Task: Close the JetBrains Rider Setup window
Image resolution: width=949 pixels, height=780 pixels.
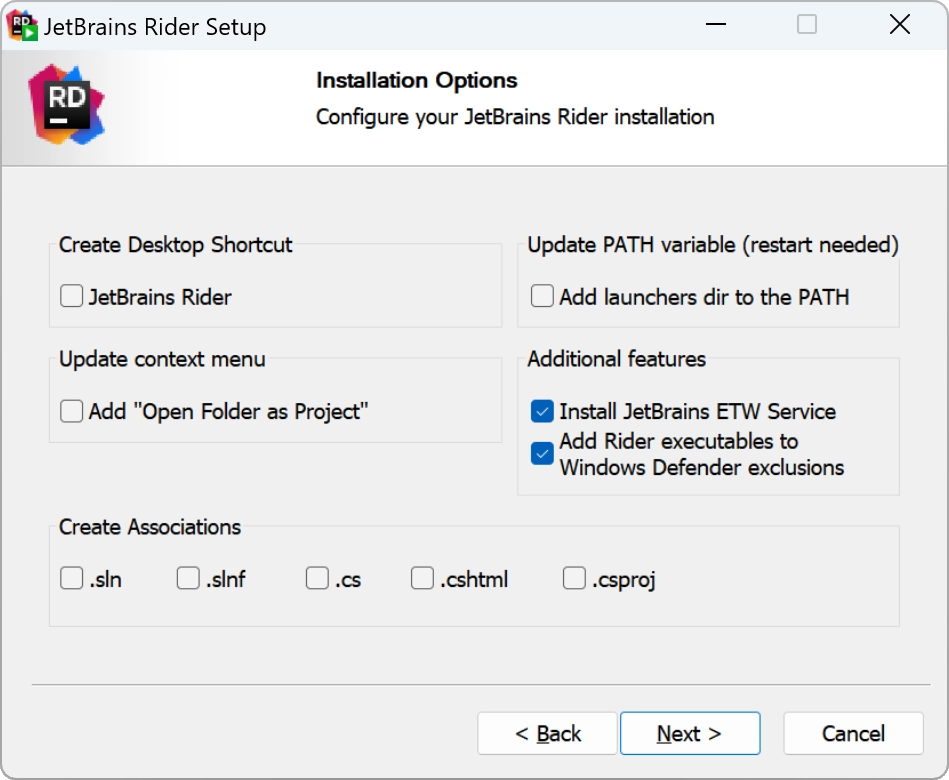Action: tap(900, 25)
